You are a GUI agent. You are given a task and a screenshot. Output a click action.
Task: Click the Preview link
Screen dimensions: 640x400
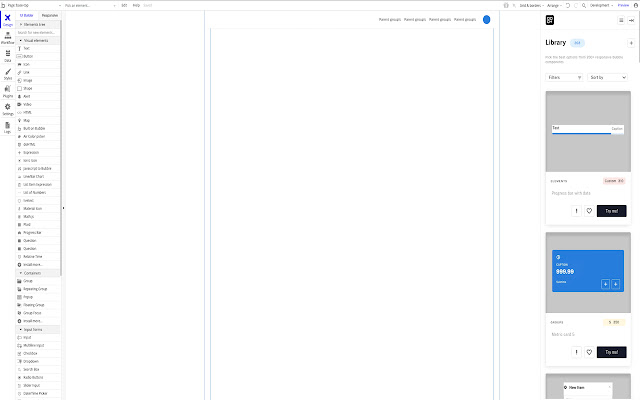click(x=623, y=5)
